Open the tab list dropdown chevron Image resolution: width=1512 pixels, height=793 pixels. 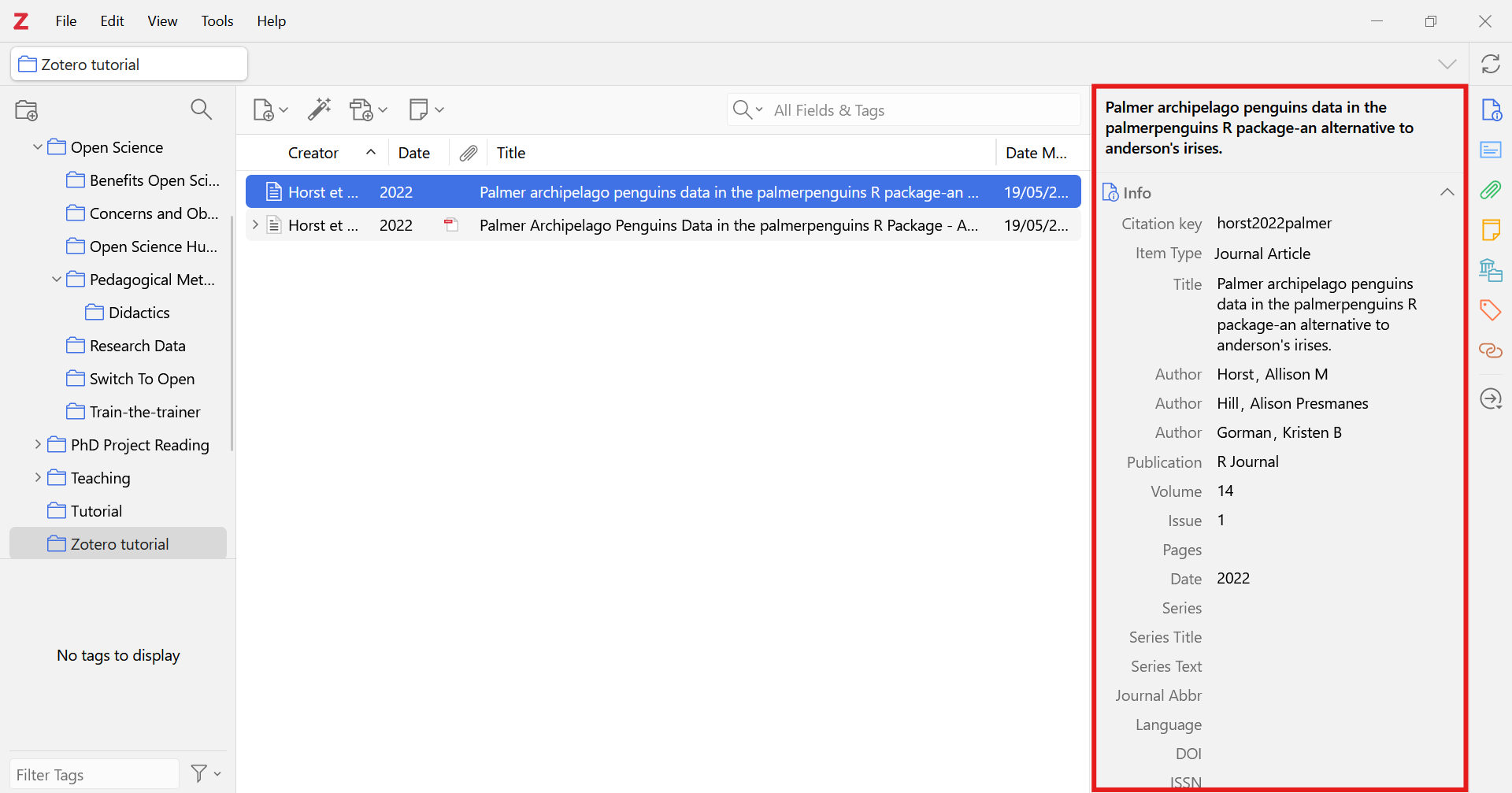point(1447,64)
